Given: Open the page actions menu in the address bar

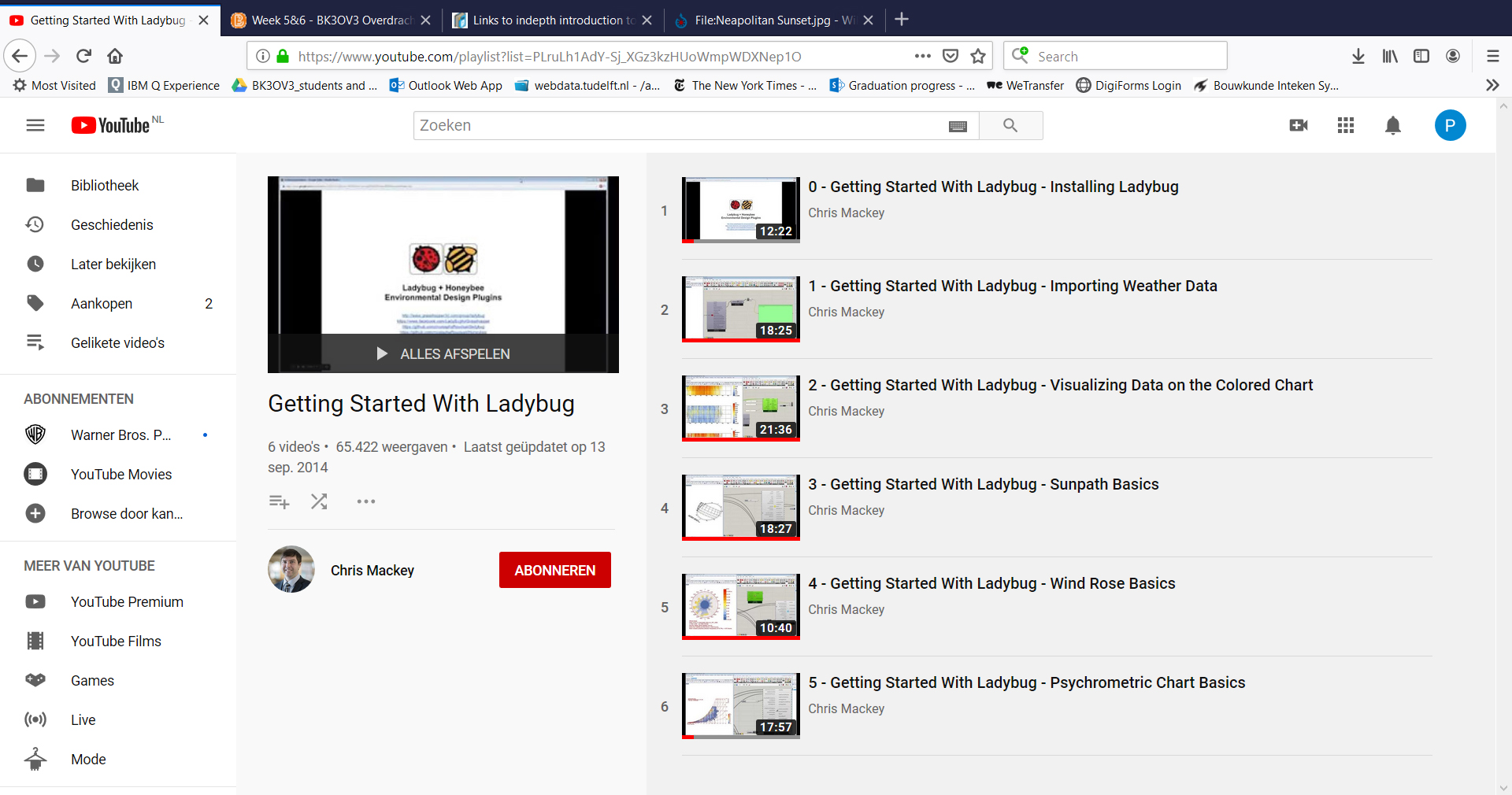Looking at the screenshot, I should pyautogui.click(x=922, y=56).
